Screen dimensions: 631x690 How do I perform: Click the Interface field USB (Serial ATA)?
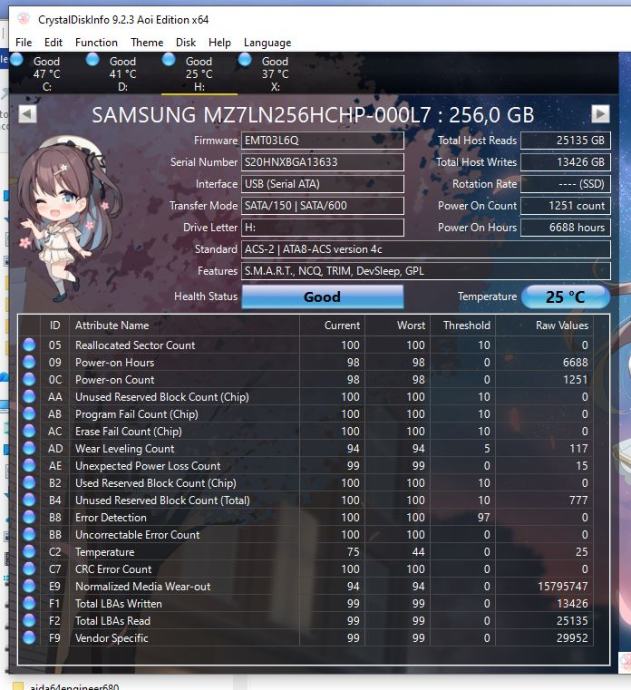pos(323,184)
